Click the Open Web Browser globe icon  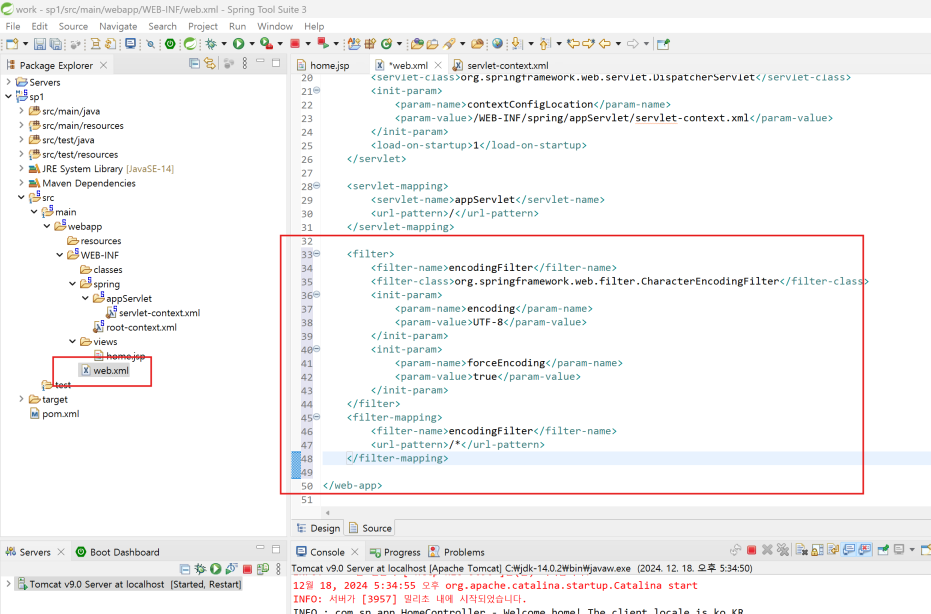pos(498,44)
